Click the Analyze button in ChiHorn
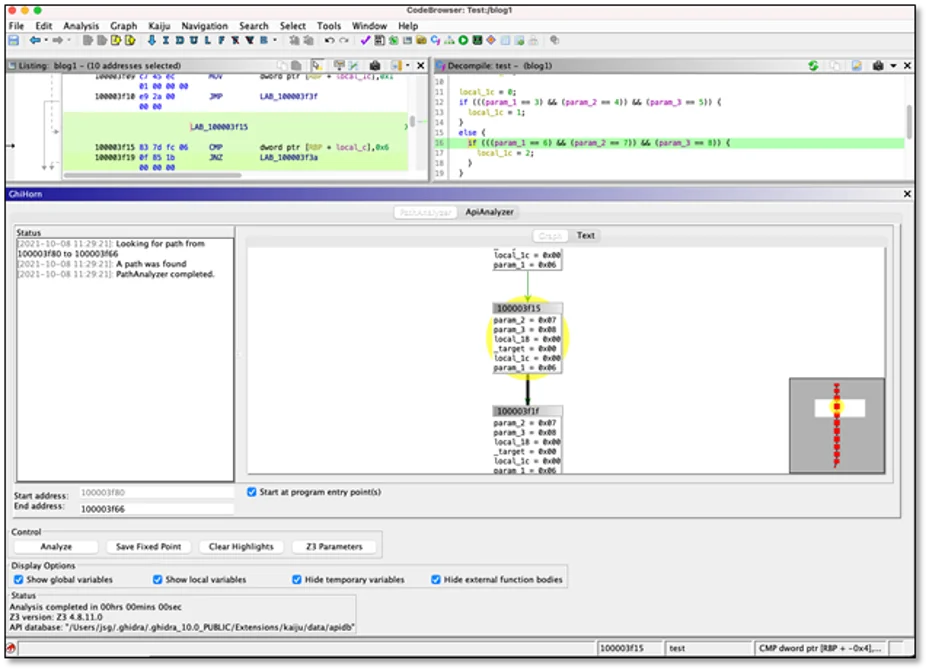929x670 pixels. coord(56,546)
